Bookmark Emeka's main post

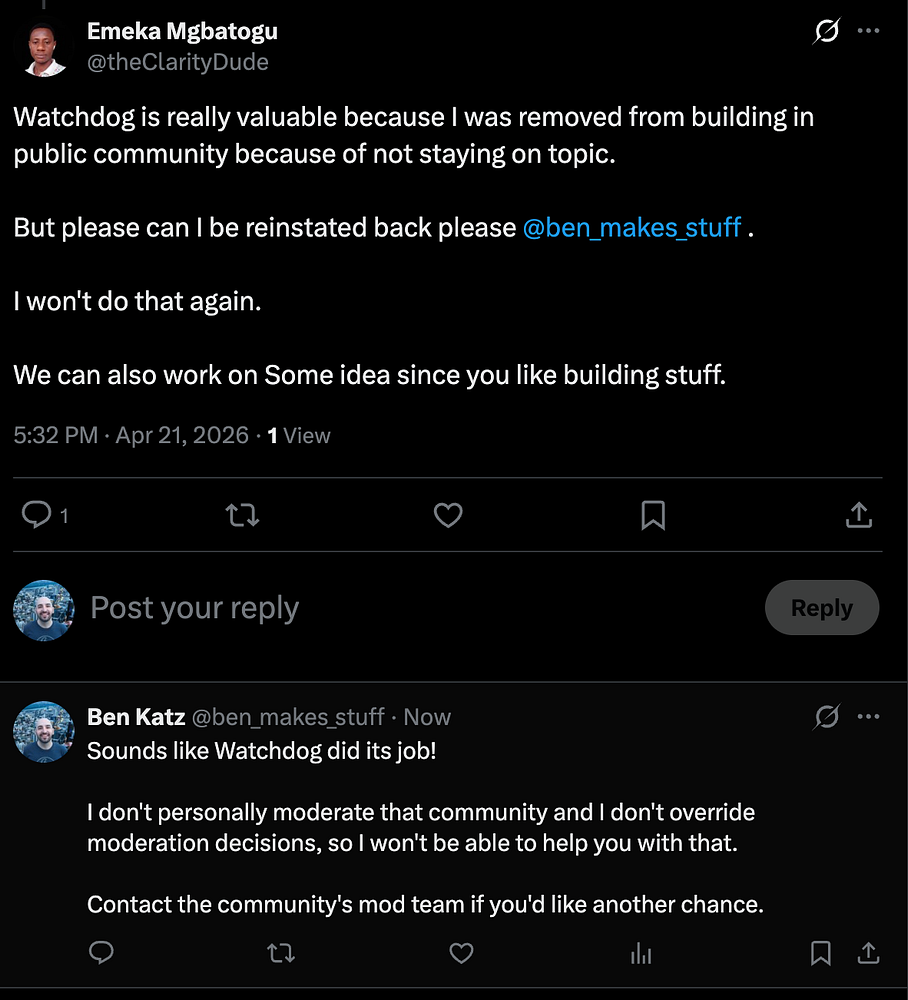point(653,515)
